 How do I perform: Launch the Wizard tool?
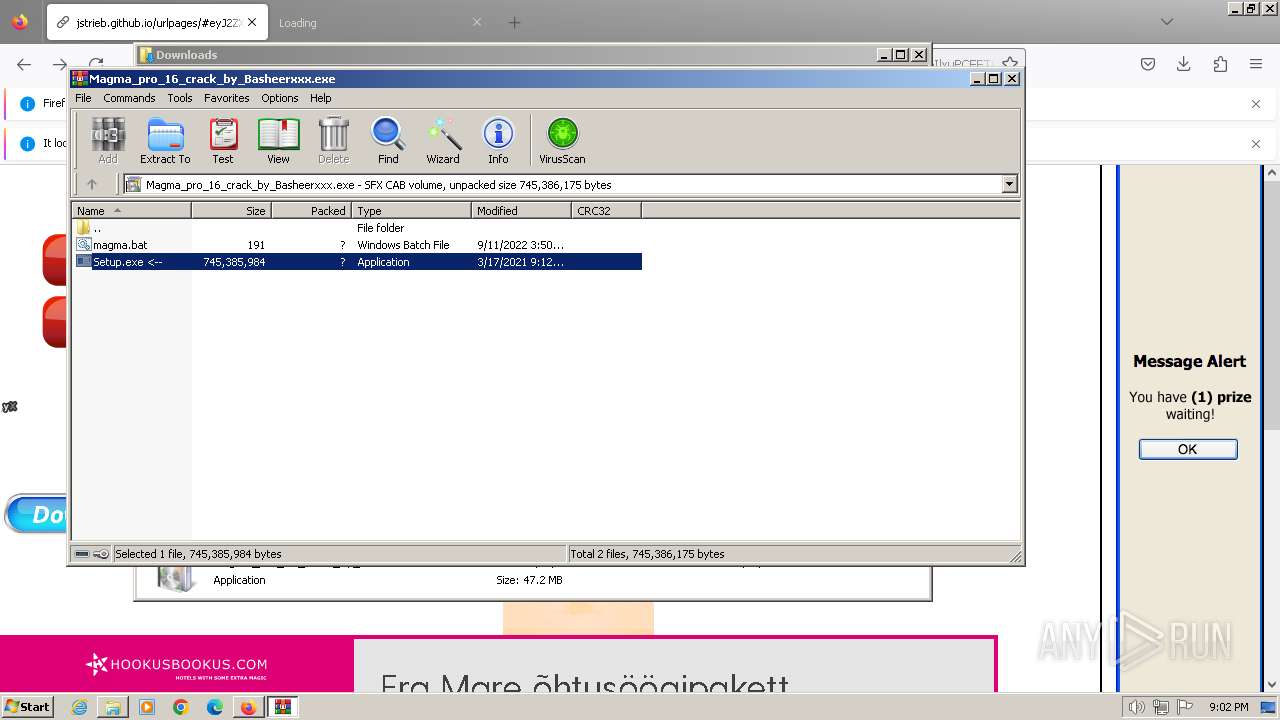[x=443, y=140]
